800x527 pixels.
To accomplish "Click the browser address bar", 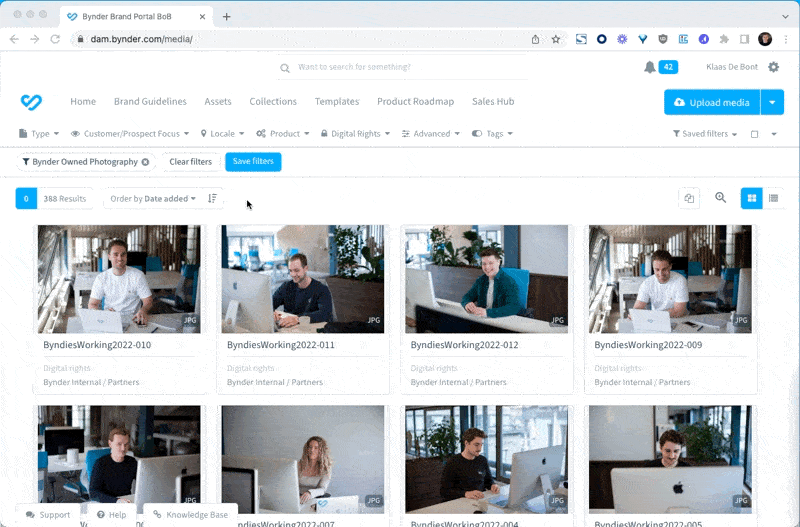I will point(301,39).
